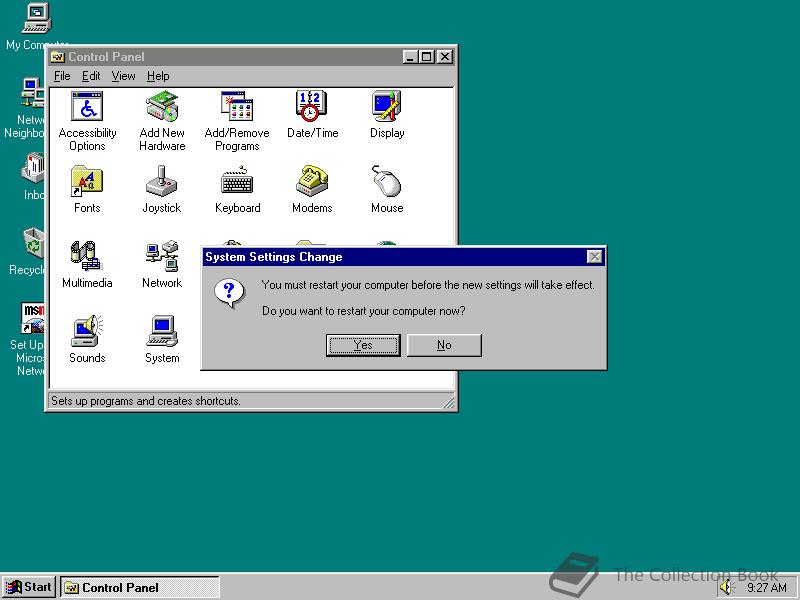Open the File menu
Viewport: 800px width, 600px height.
tap(62, 75)
